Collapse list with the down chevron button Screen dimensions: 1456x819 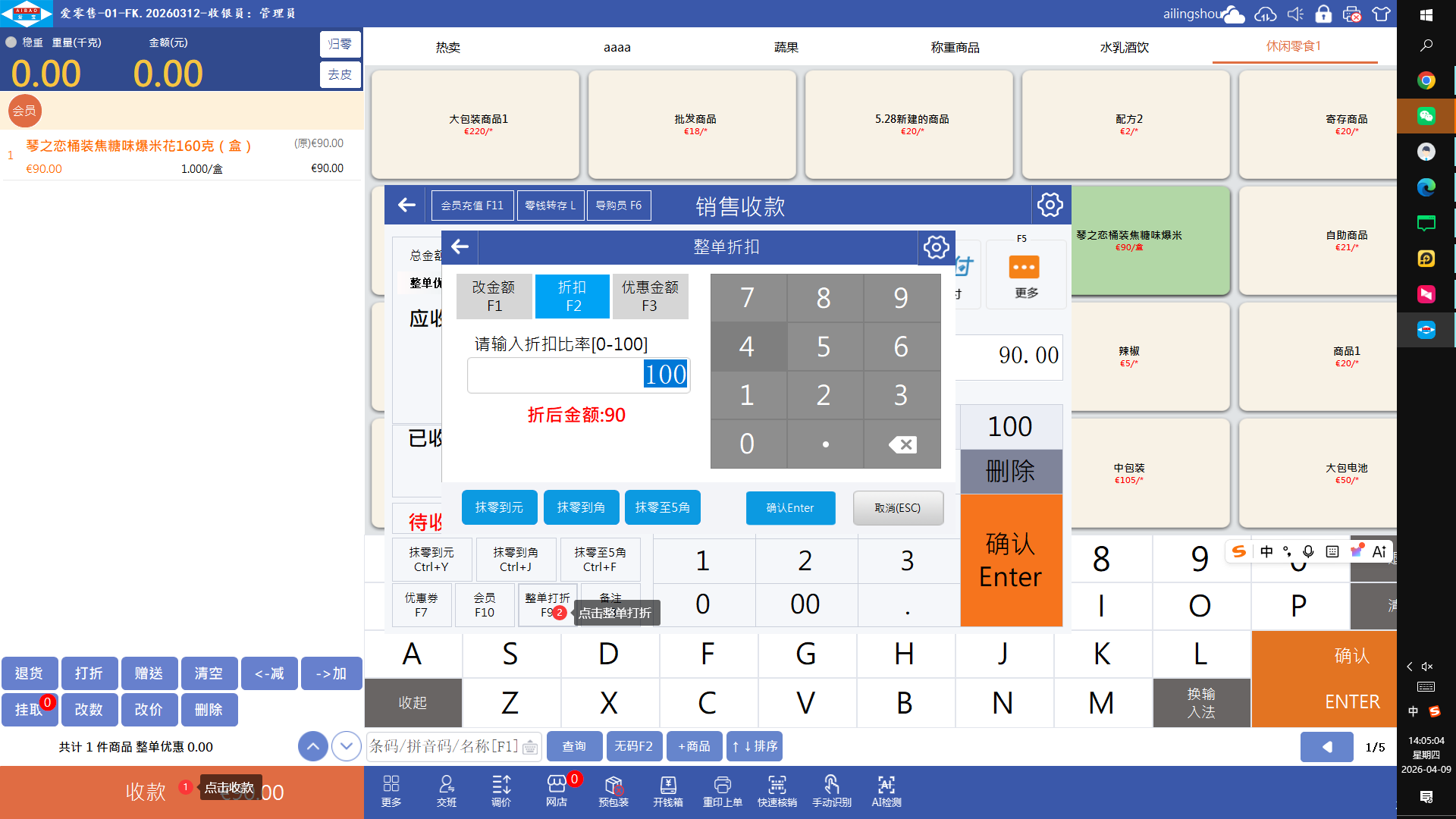click(347, 746)
